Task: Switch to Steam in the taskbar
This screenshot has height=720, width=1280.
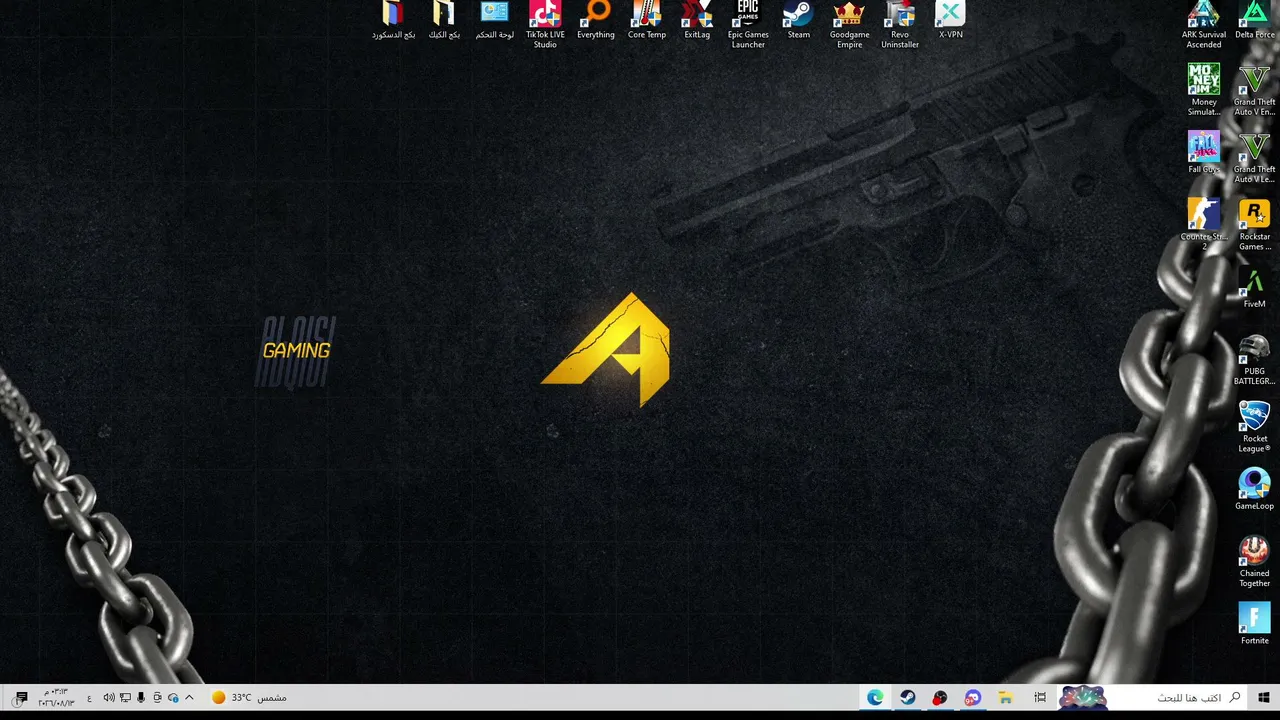Action: pos(908,697)
